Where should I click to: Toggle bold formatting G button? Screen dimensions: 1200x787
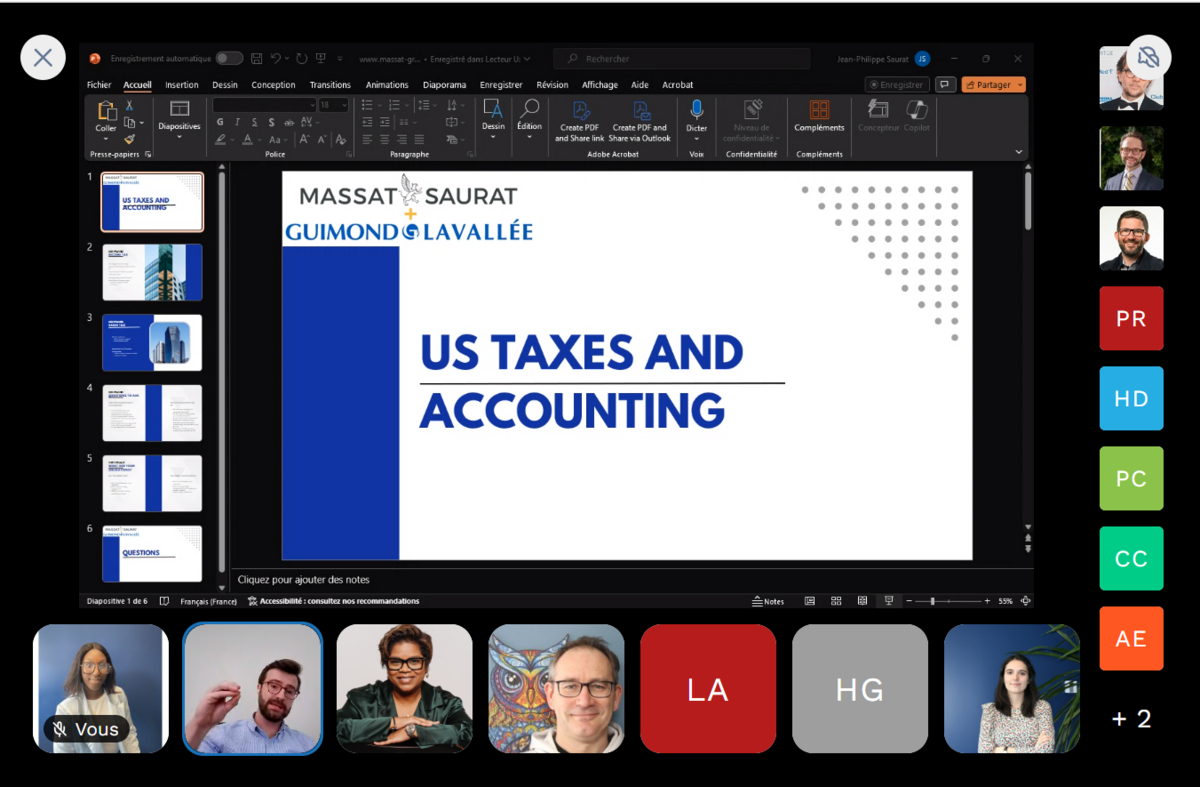(220, 122)
